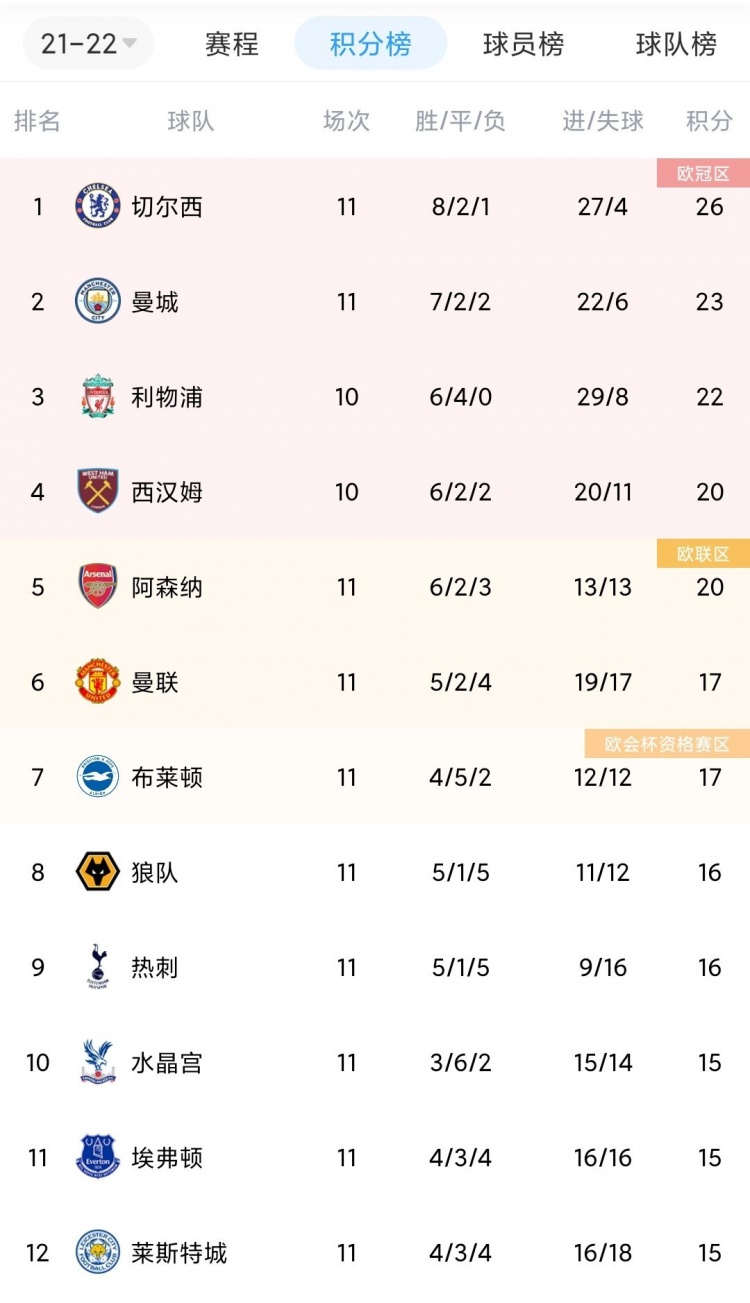Select the Wolves wolf-head badge icon
Image resolution: width=750 pixels, height=1303 pixels.
[x=97, y=872]
